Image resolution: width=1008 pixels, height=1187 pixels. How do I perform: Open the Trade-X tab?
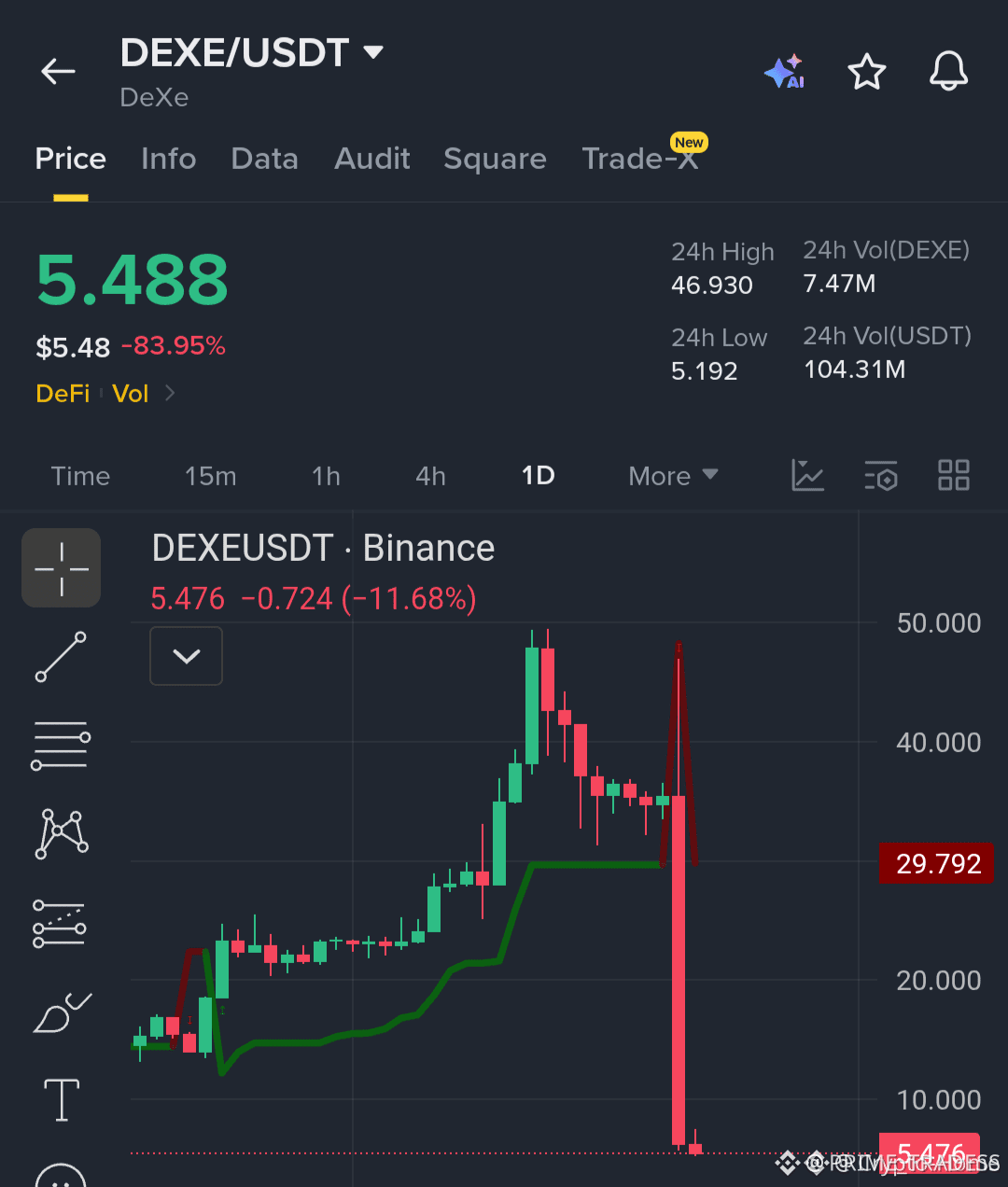640,159
